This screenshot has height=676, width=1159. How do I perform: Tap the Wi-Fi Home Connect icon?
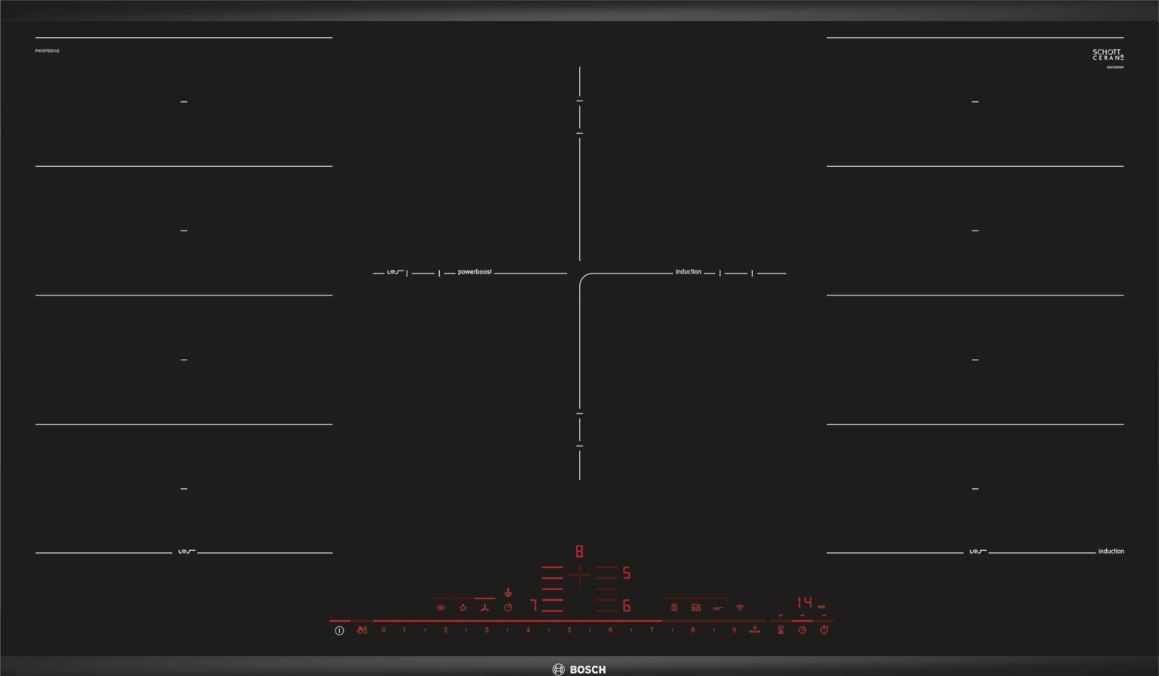pyautogui.click(x=740, y=607)
